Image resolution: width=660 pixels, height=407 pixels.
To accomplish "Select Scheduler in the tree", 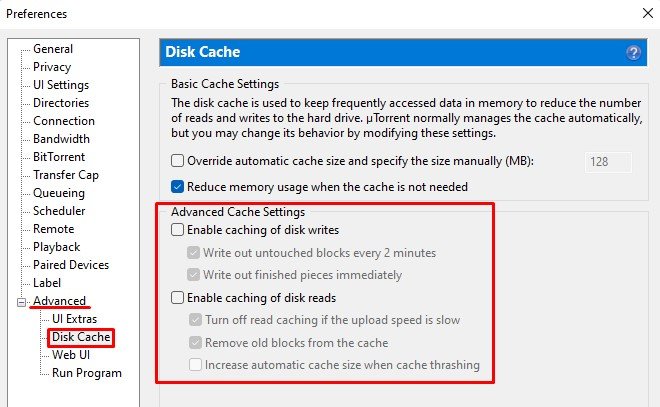I will tap(59, 211).
